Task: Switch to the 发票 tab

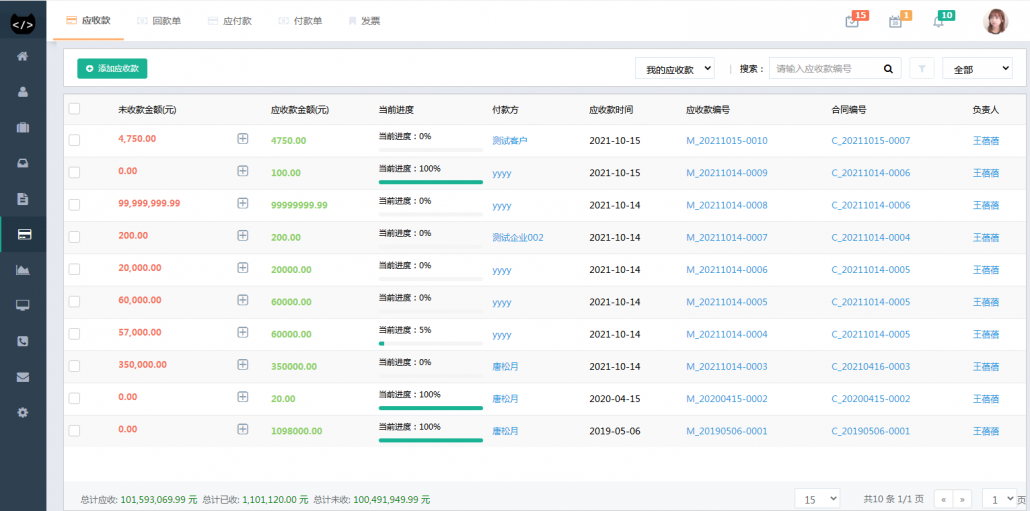Action: (363, 21)
